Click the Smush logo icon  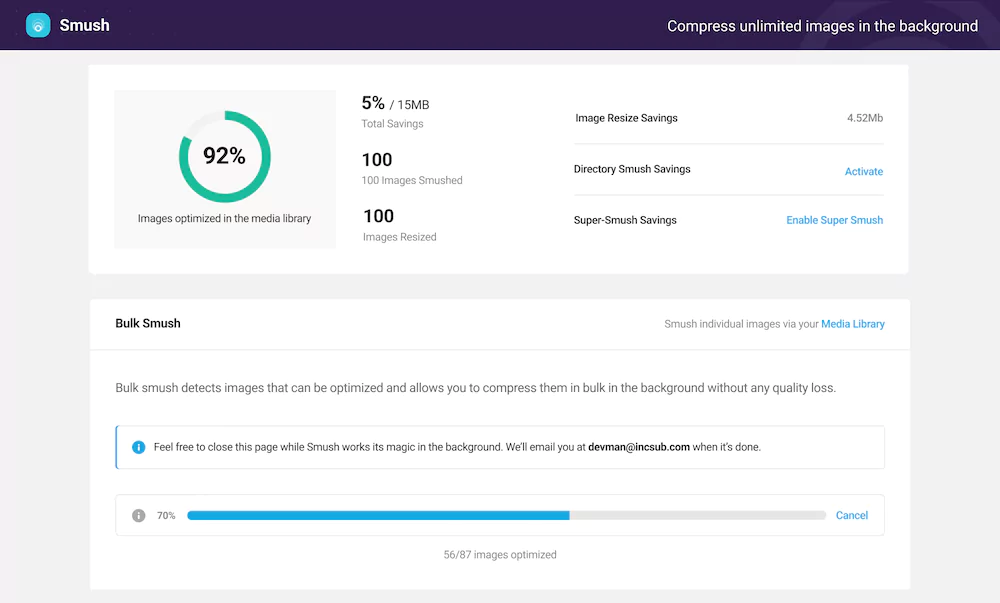click(37, 25)
